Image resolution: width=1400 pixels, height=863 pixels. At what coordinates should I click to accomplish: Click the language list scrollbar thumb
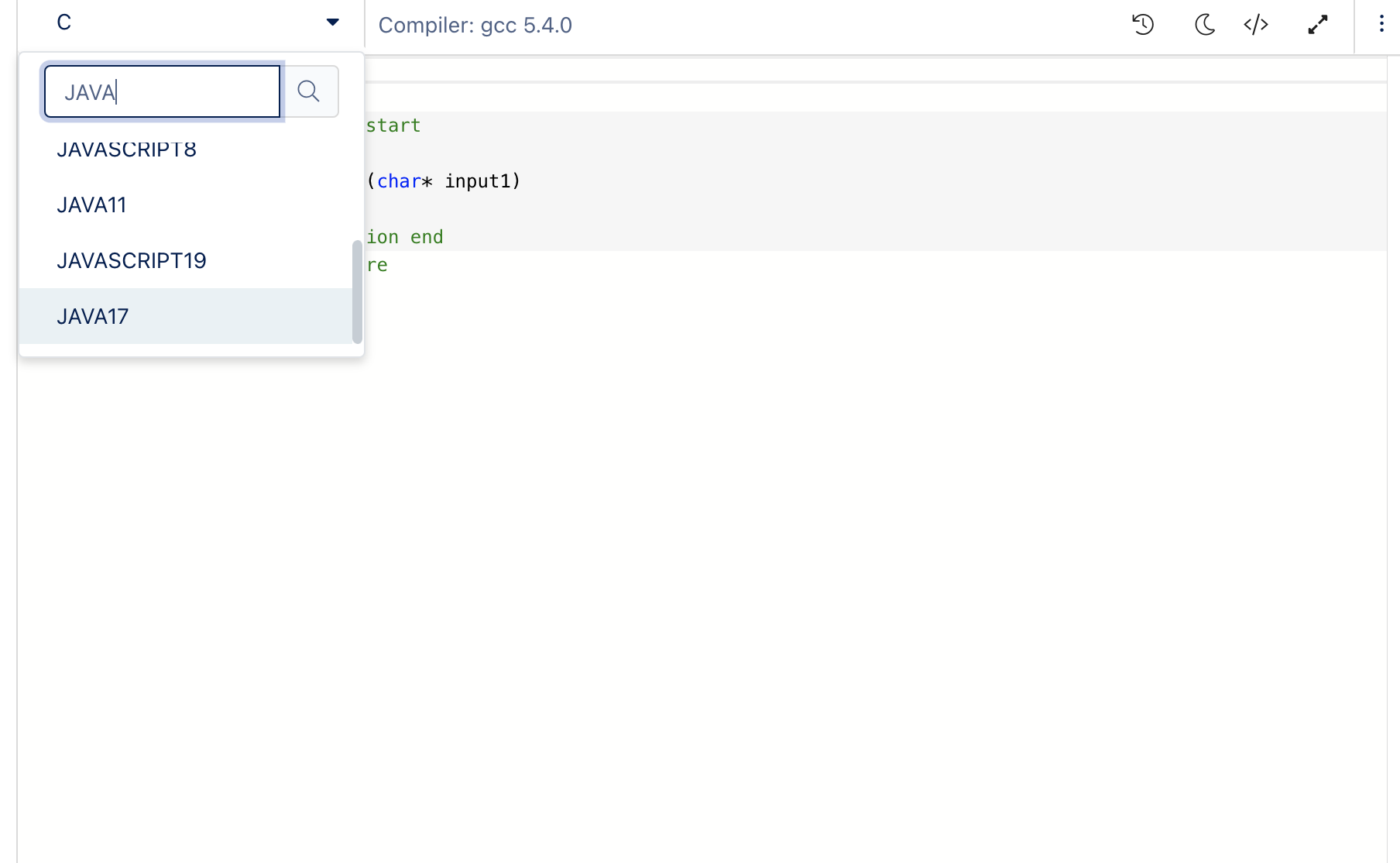point(357,291)
